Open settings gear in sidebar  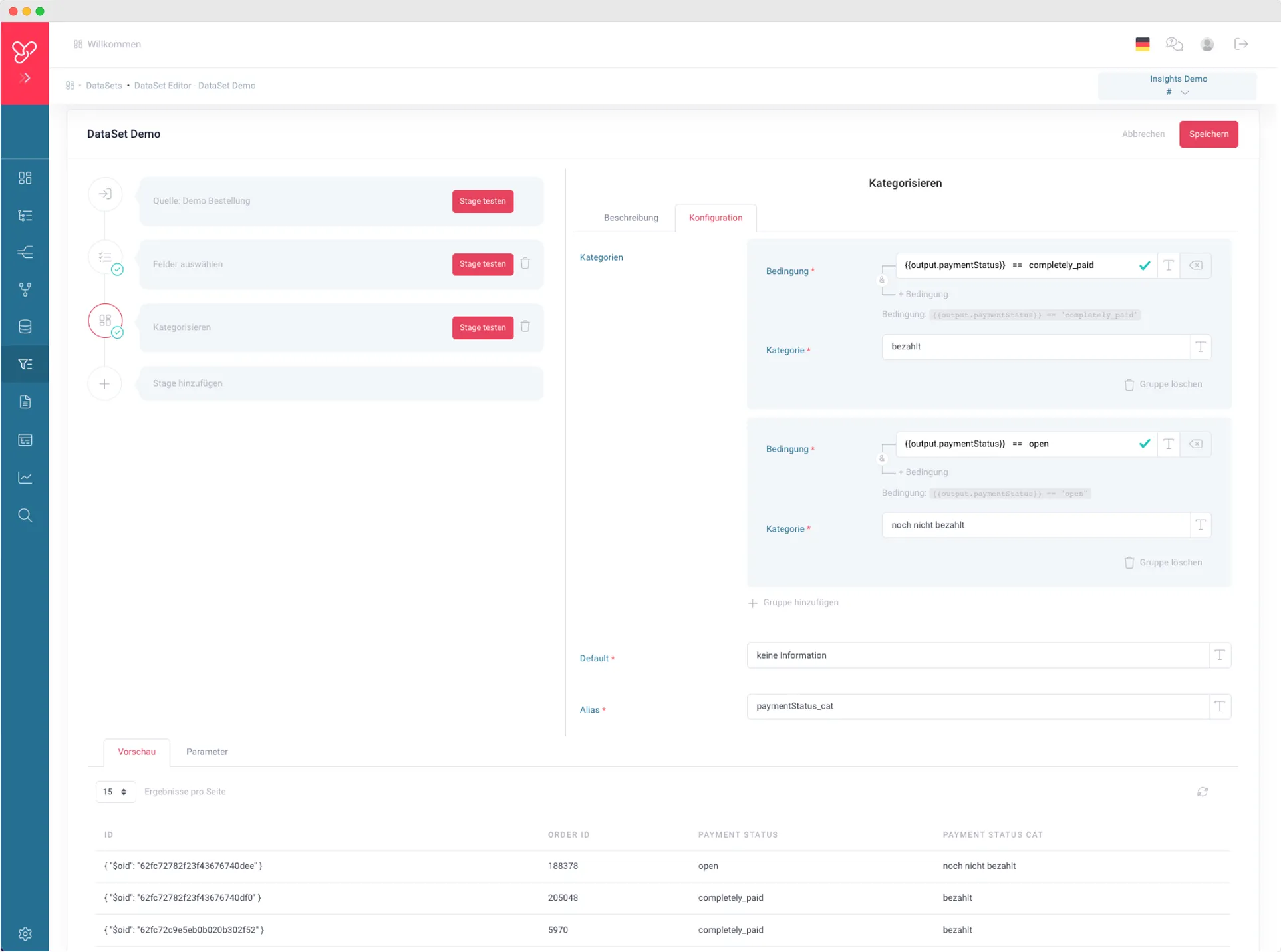click(25, 934)
